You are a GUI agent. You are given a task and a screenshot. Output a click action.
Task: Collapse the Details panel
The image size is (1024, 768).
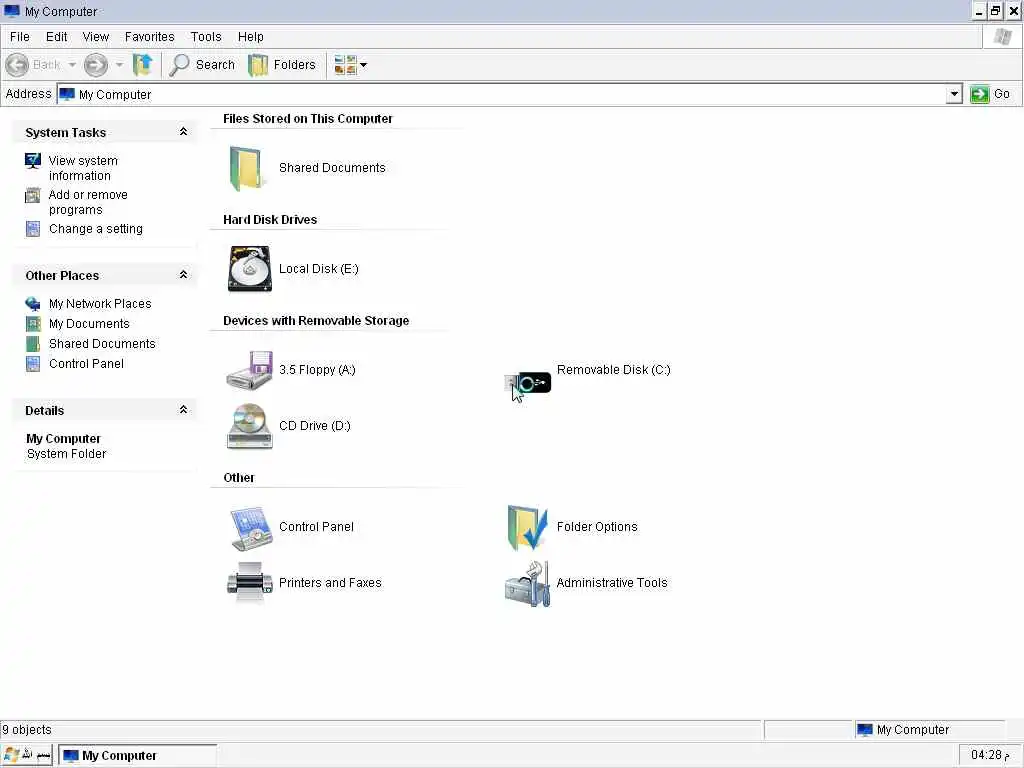tap(184, 410)
